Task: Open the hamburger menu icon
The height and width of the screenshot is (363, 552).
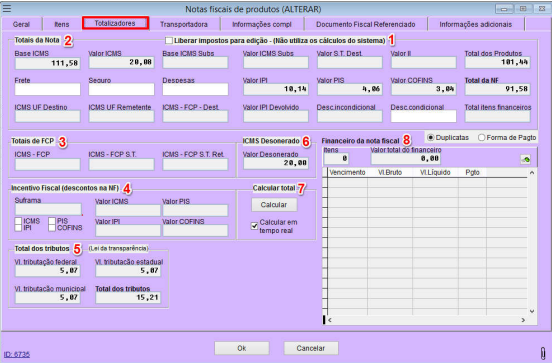Action: [7, 8]
